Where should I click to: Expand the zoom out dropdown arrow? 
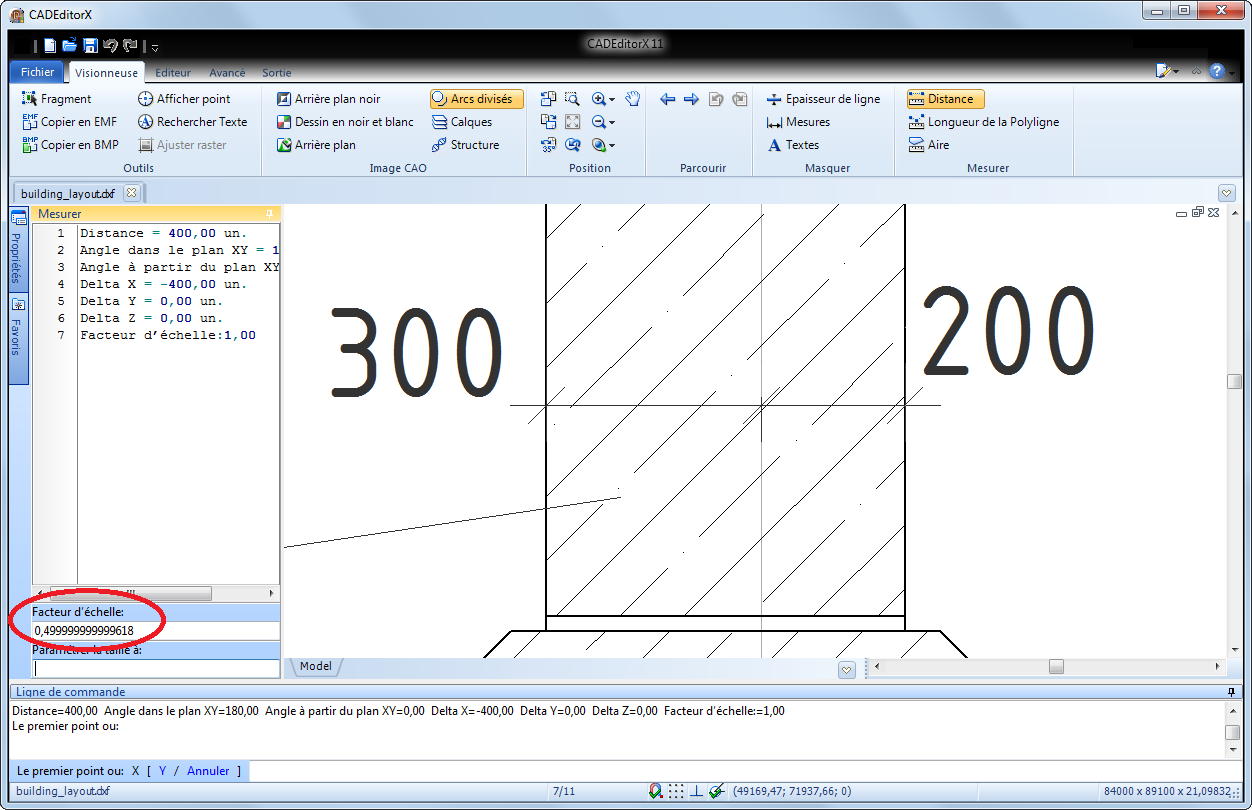pyautogui.click(x=612, y=123)
